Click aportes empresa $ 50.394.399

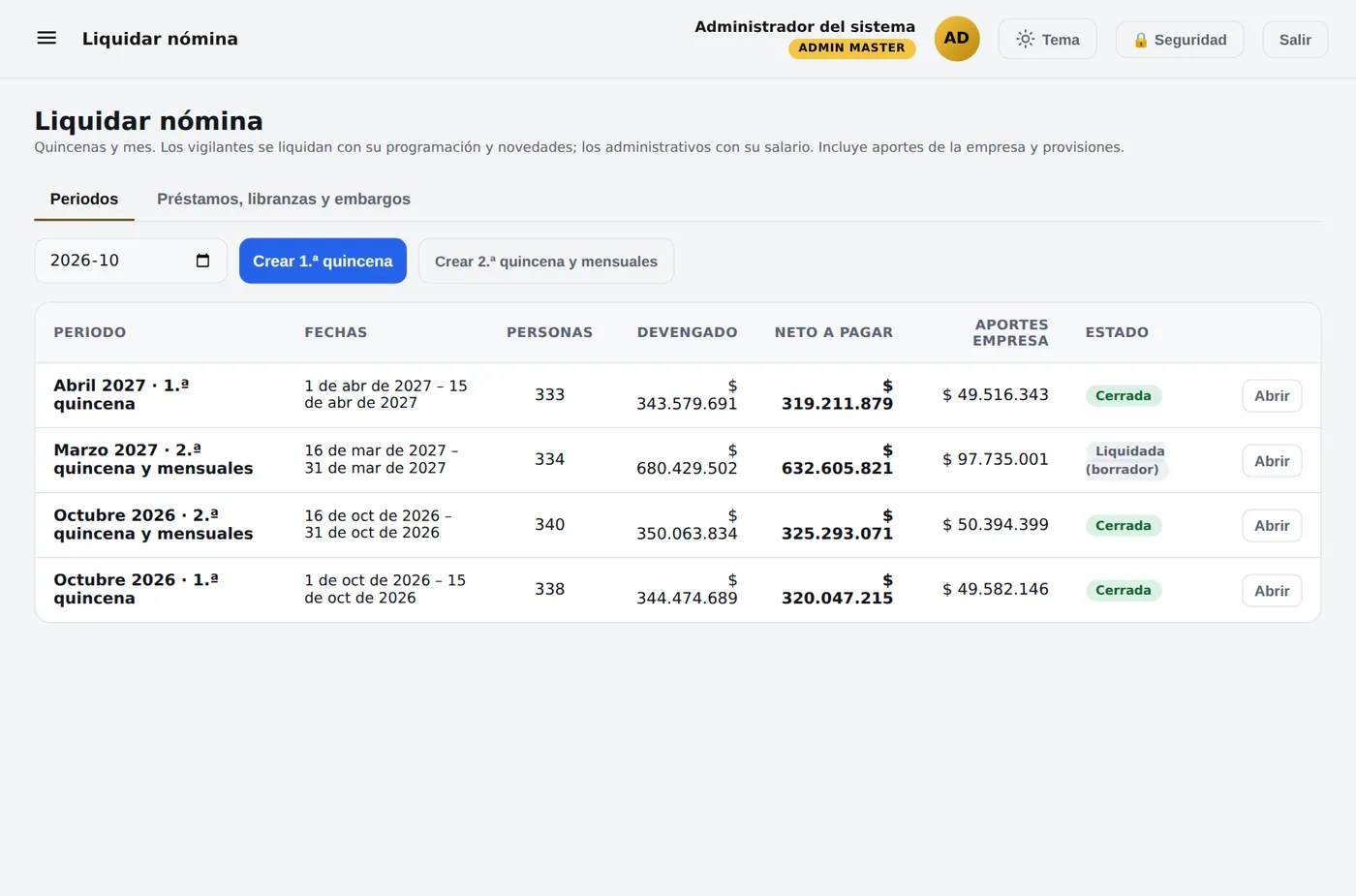[x=996, y=524]
